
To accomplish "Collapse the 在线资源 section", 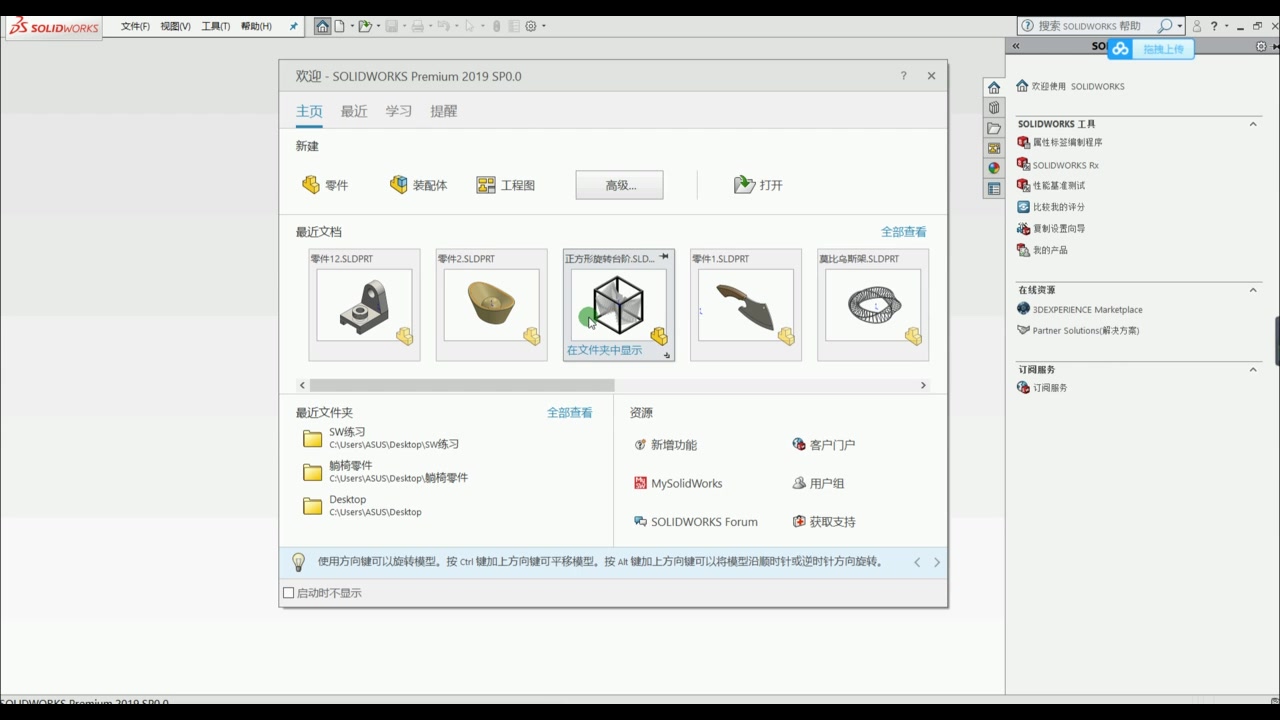I will [1253, 290].
